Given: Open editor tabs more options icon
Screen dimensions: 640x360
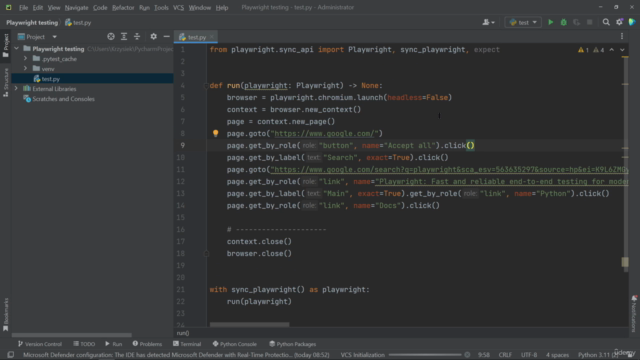Looking at the screenshot, I should click(x=622, y=37).
